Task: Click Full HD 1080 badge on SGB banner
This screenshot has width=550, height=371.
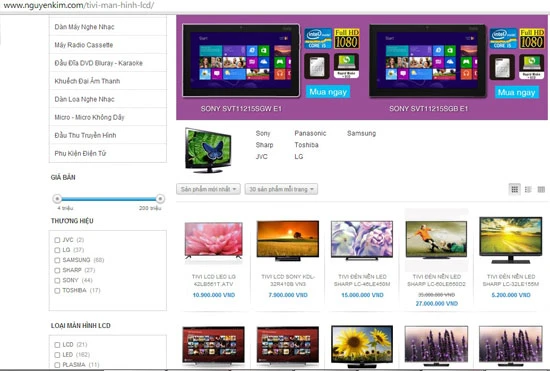Action: click(x=532, y=39)
